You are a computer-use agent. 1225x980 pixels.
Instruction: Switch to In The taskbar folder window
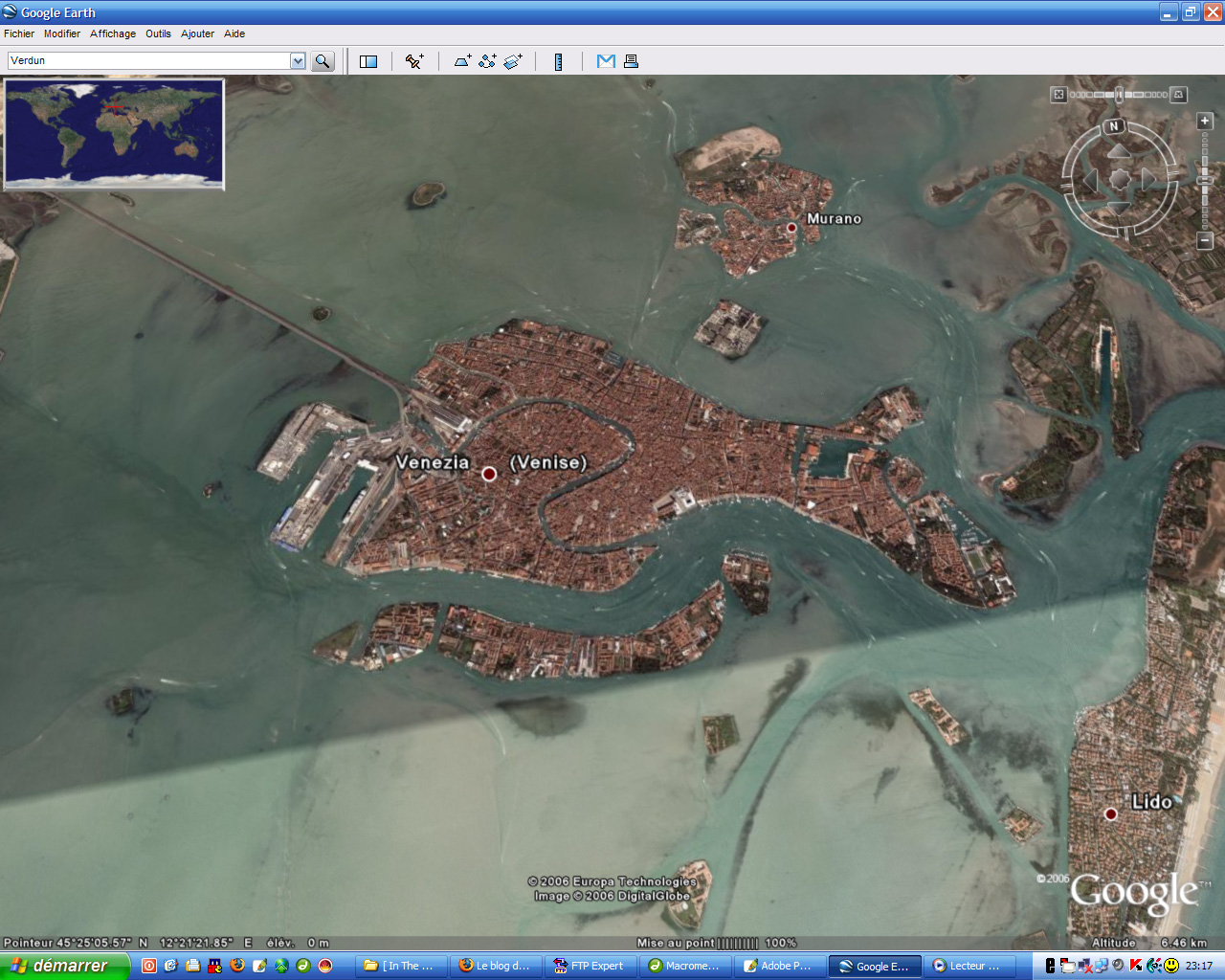[x=400, y=966]
